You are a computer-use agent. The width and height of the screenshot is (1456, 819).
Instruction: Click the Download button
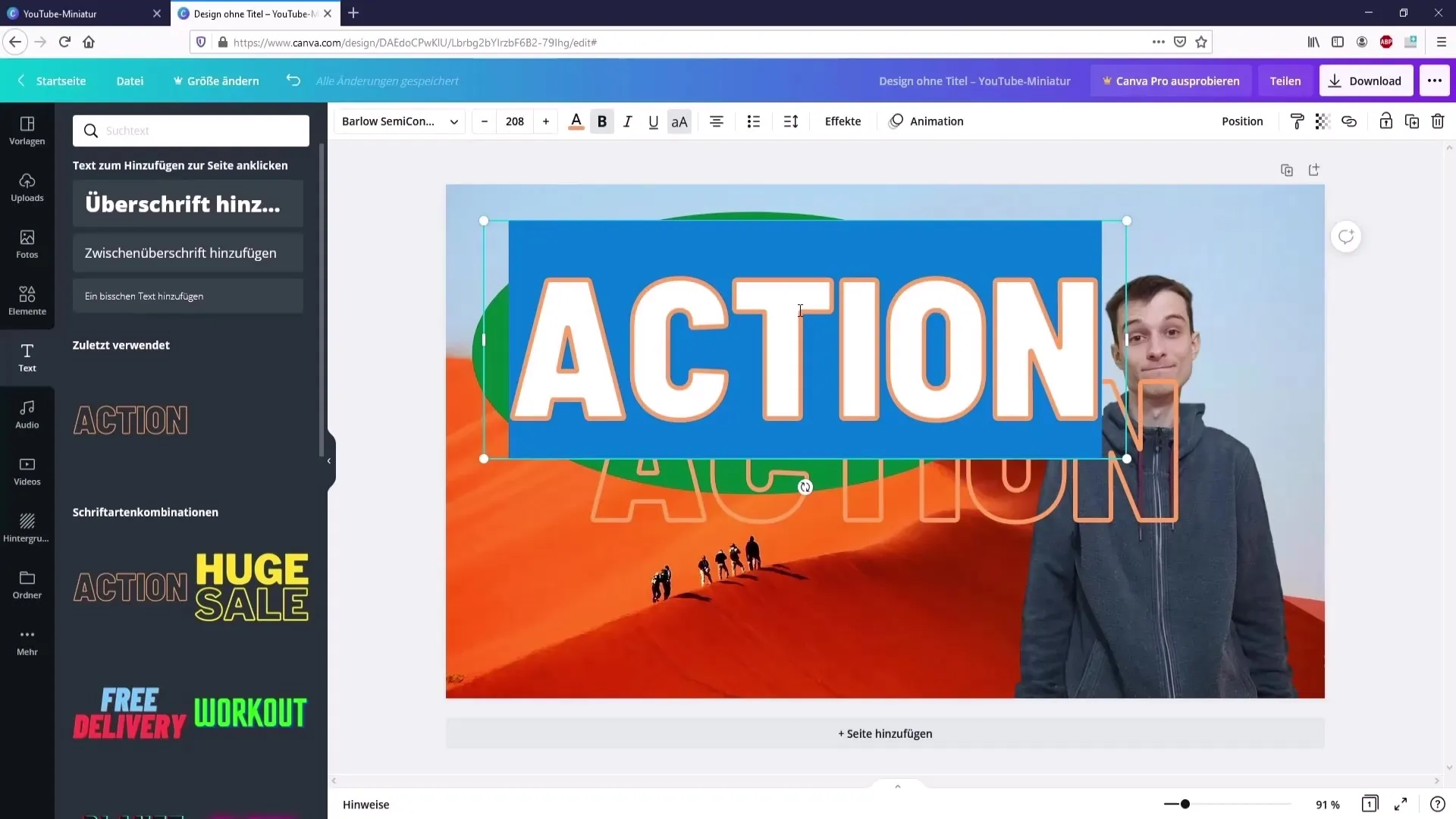[1366, 81]
